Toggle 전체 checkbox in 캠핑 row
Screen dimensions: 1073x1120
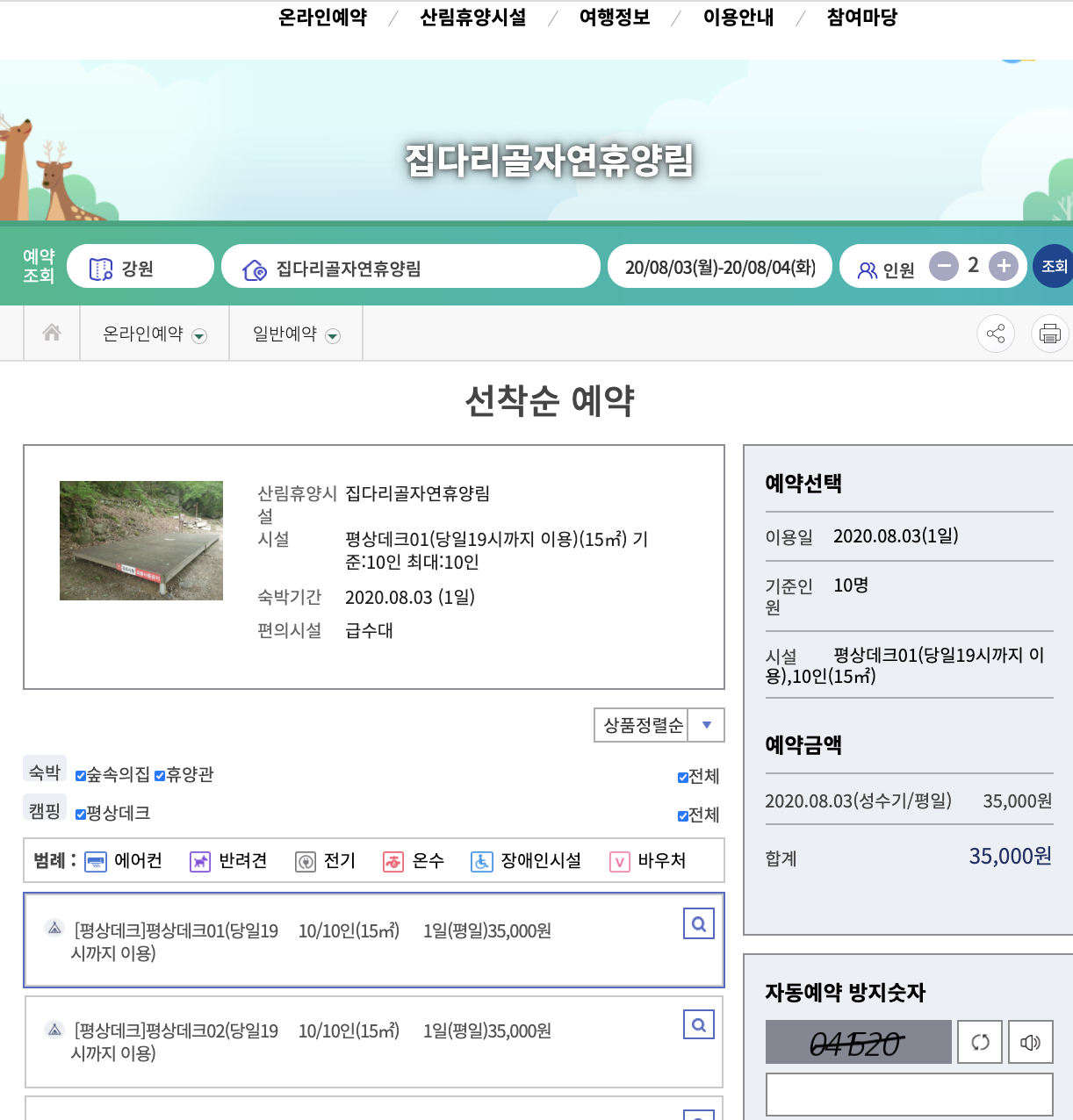pos(683,816)
